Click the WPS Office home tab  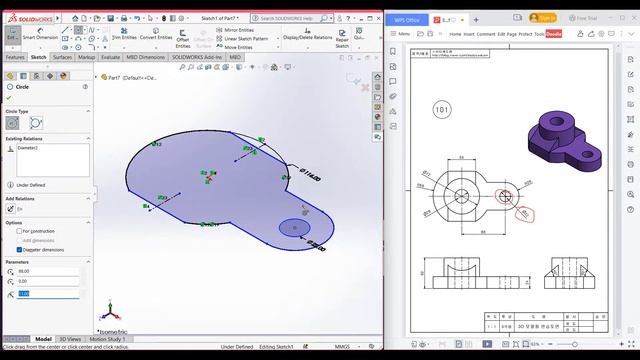tap(407, 20)
